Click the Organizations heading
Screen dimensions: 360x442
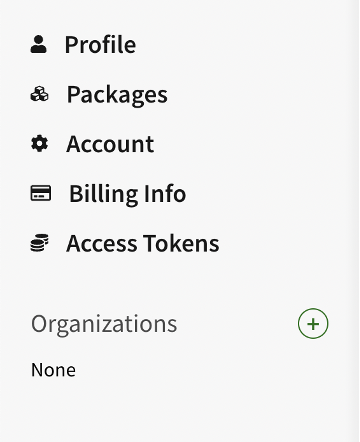(104, 324)
